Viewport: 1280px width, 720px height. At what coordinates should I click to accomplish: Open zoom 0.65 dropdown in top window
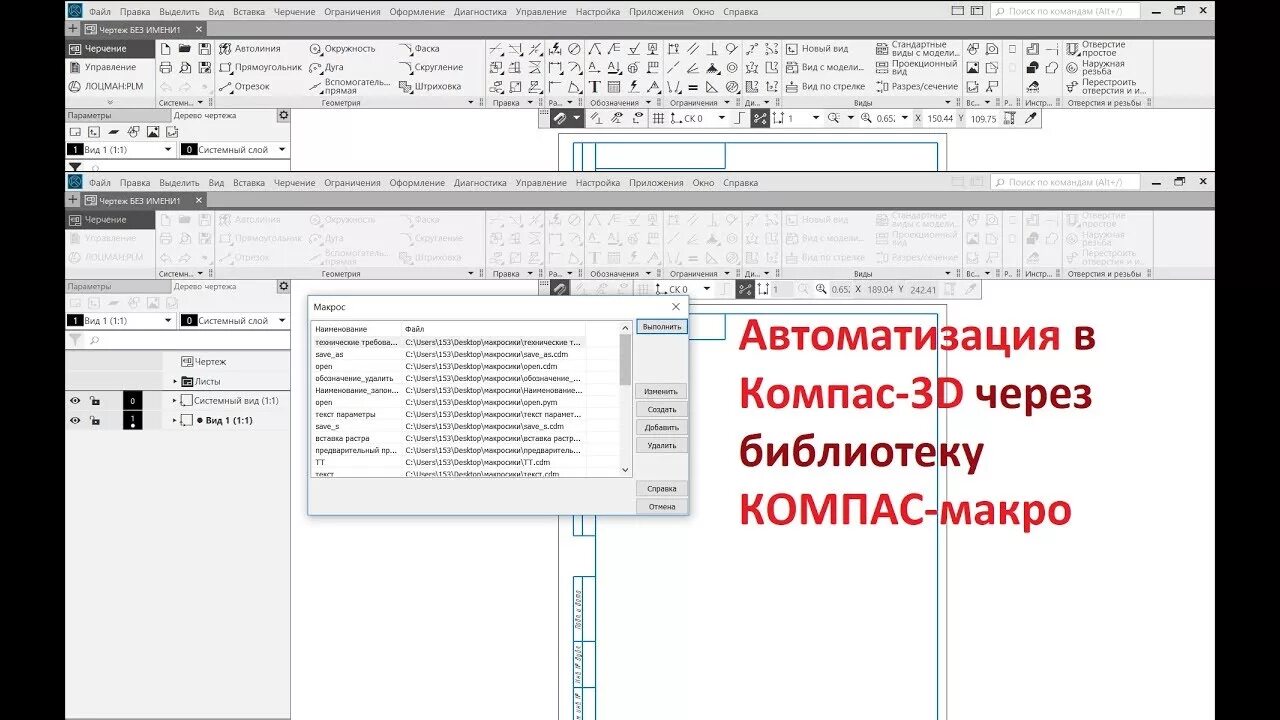coord(905,118)
